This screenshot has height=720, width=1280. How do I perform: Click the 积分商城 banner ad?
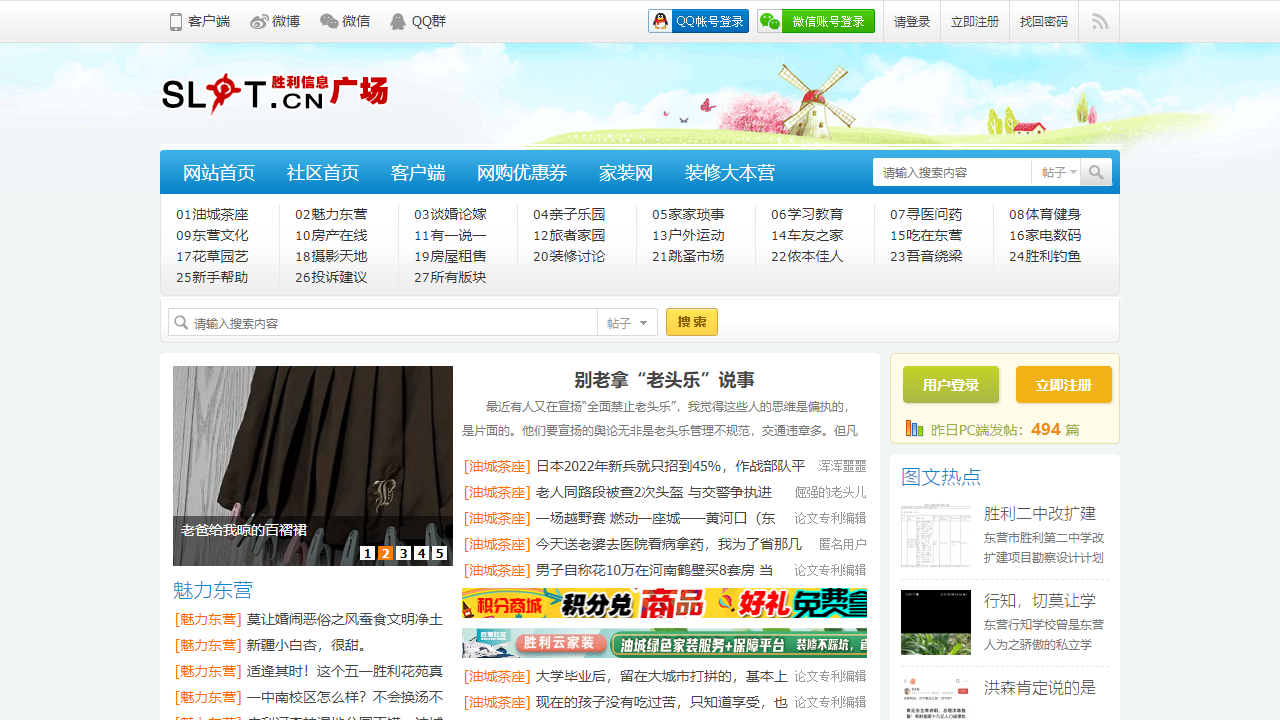coord(664,603)
